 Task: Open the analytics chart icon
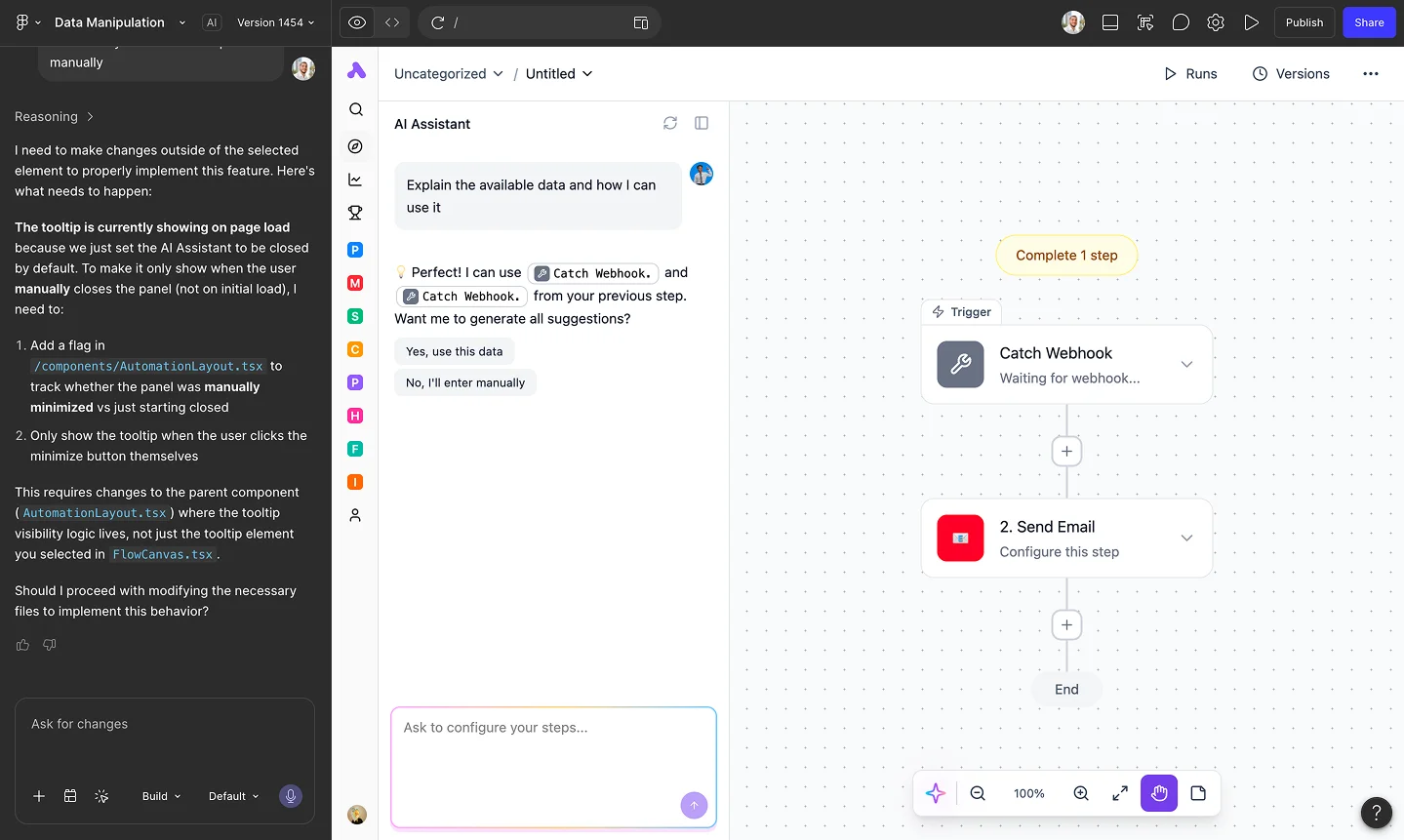(x=355, y=180)
